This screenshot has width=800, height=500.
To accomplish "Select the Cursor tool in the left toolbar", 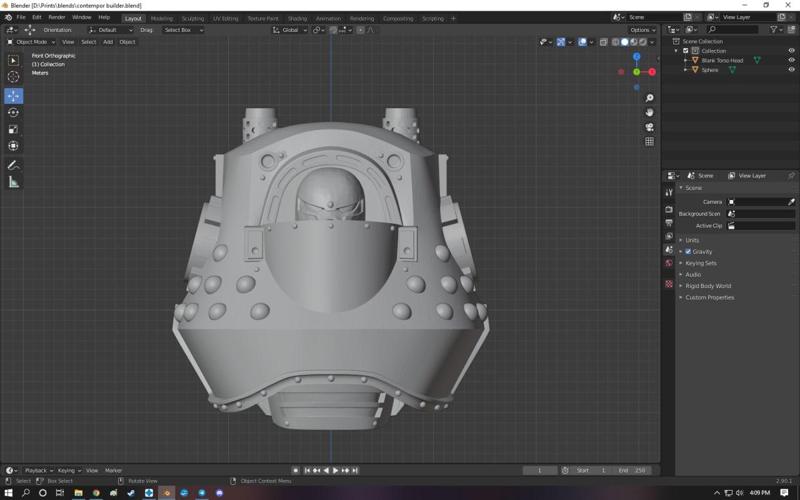I will tap(13, 77).
